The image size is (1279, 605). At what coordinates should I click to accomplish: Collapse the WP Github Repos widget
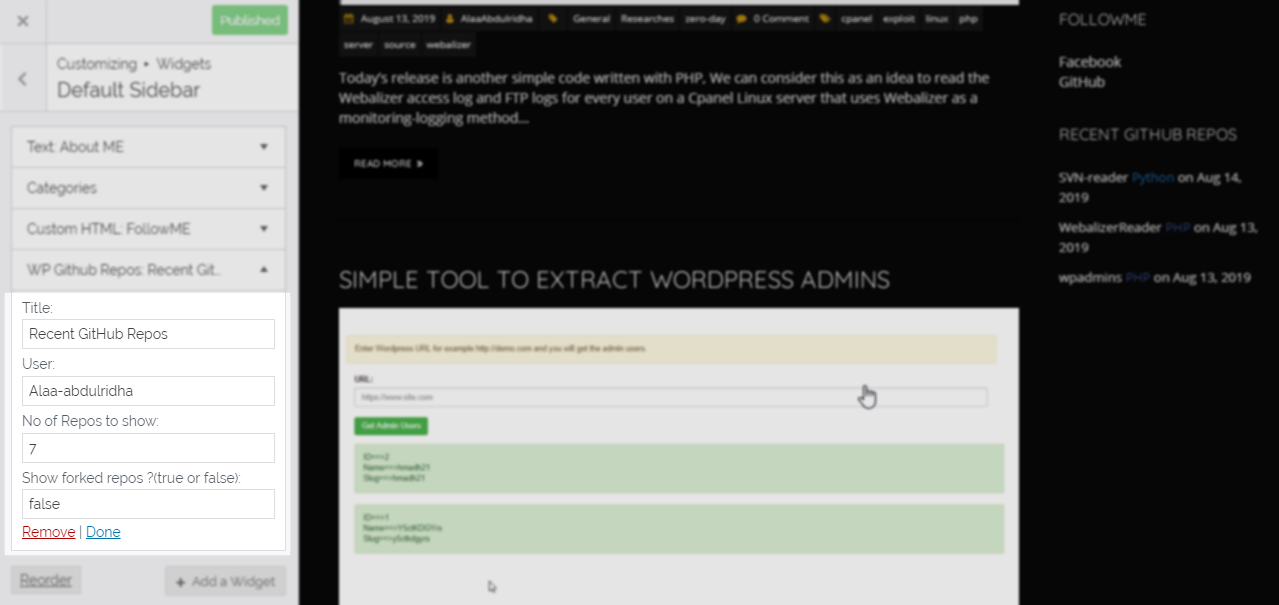point(148,270)
